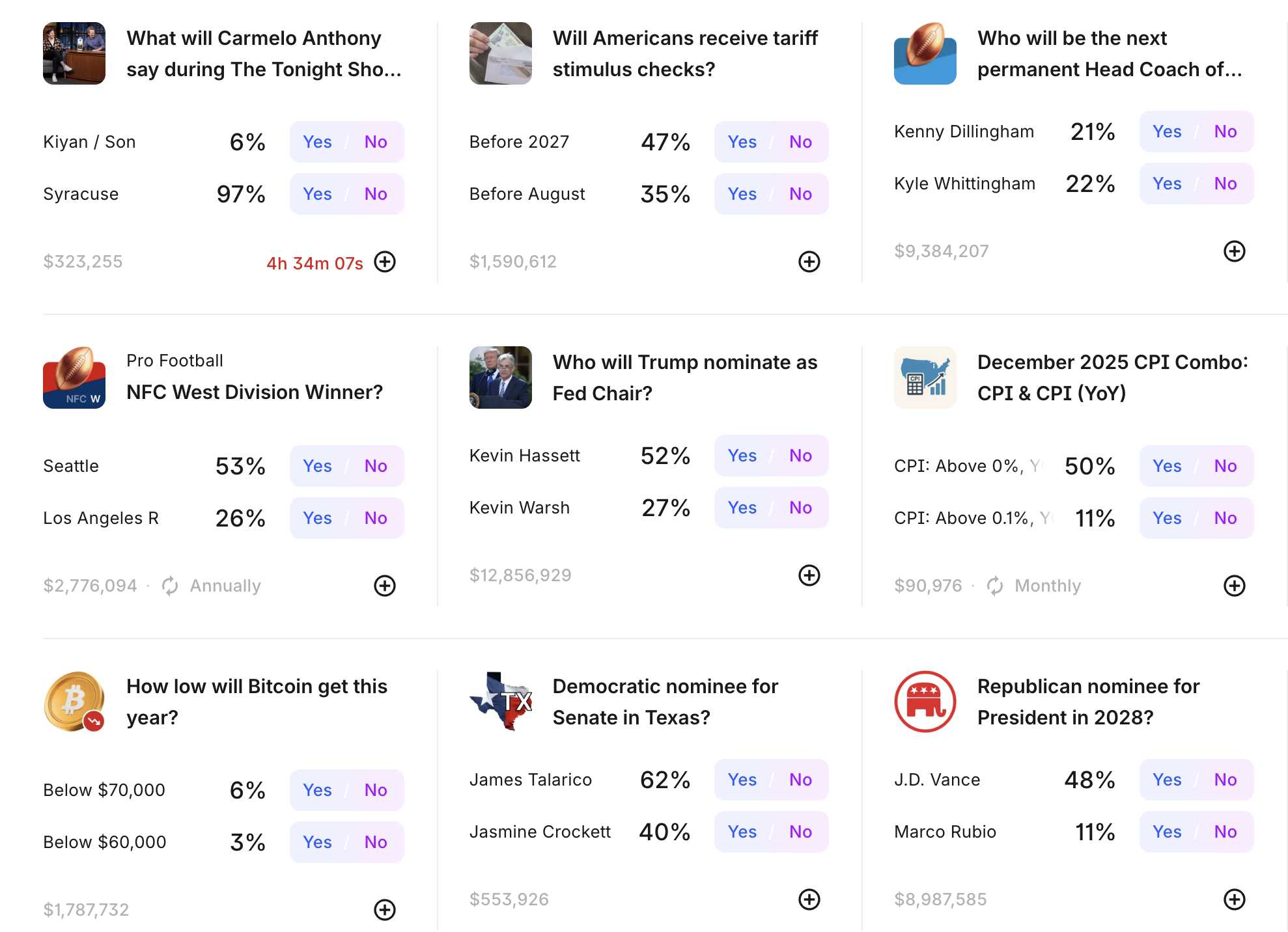Click plus icon on Bitcoin low market

tap(385, 910)
